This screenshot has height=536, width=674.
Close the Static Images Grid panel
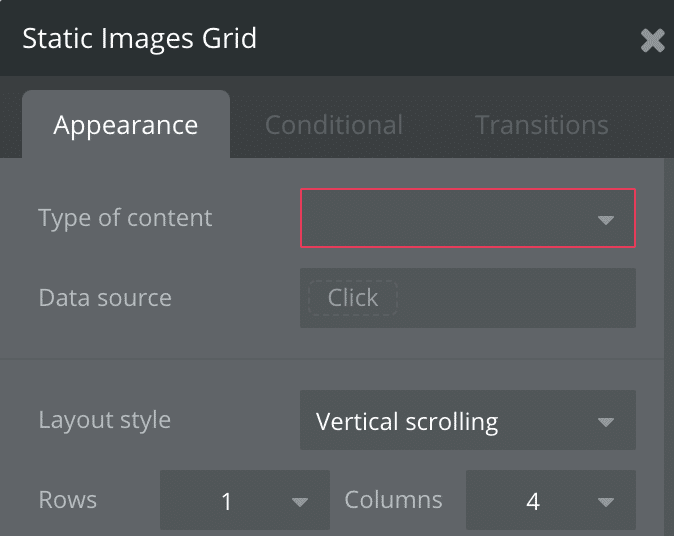pos(652,40)
